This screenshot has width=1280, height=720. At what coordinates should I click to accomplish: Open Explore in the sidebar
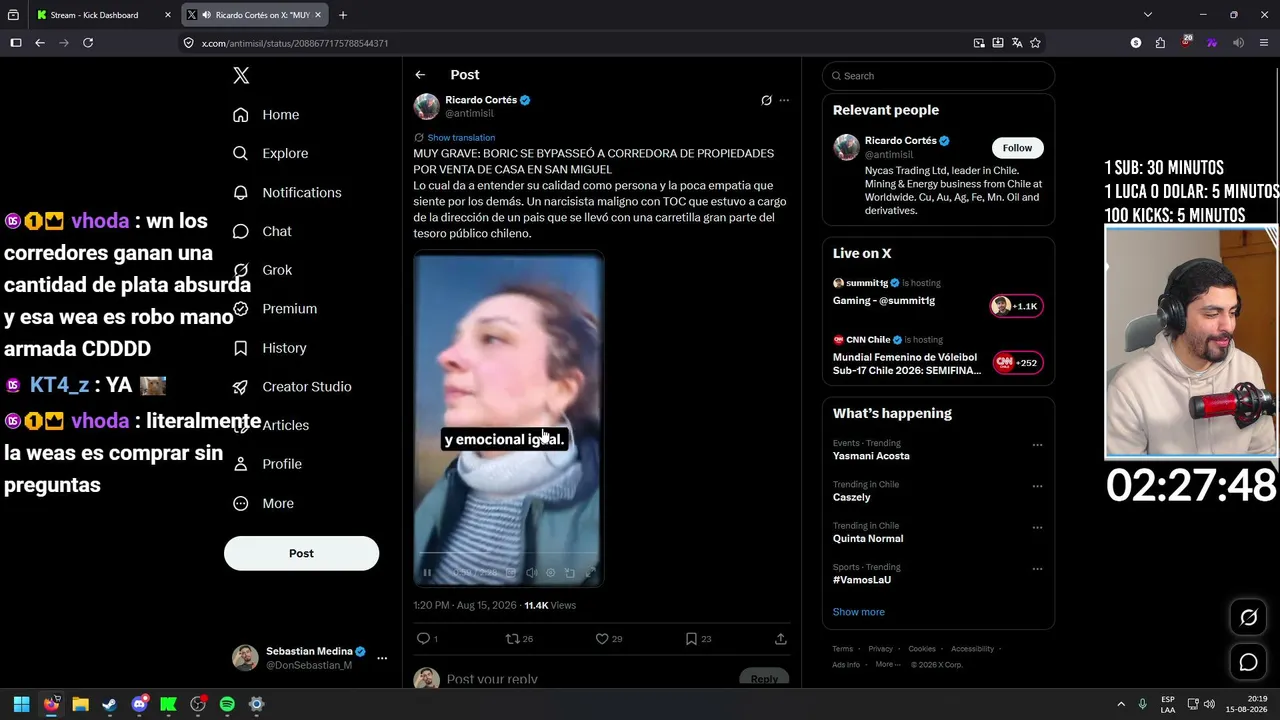point(270,153)
